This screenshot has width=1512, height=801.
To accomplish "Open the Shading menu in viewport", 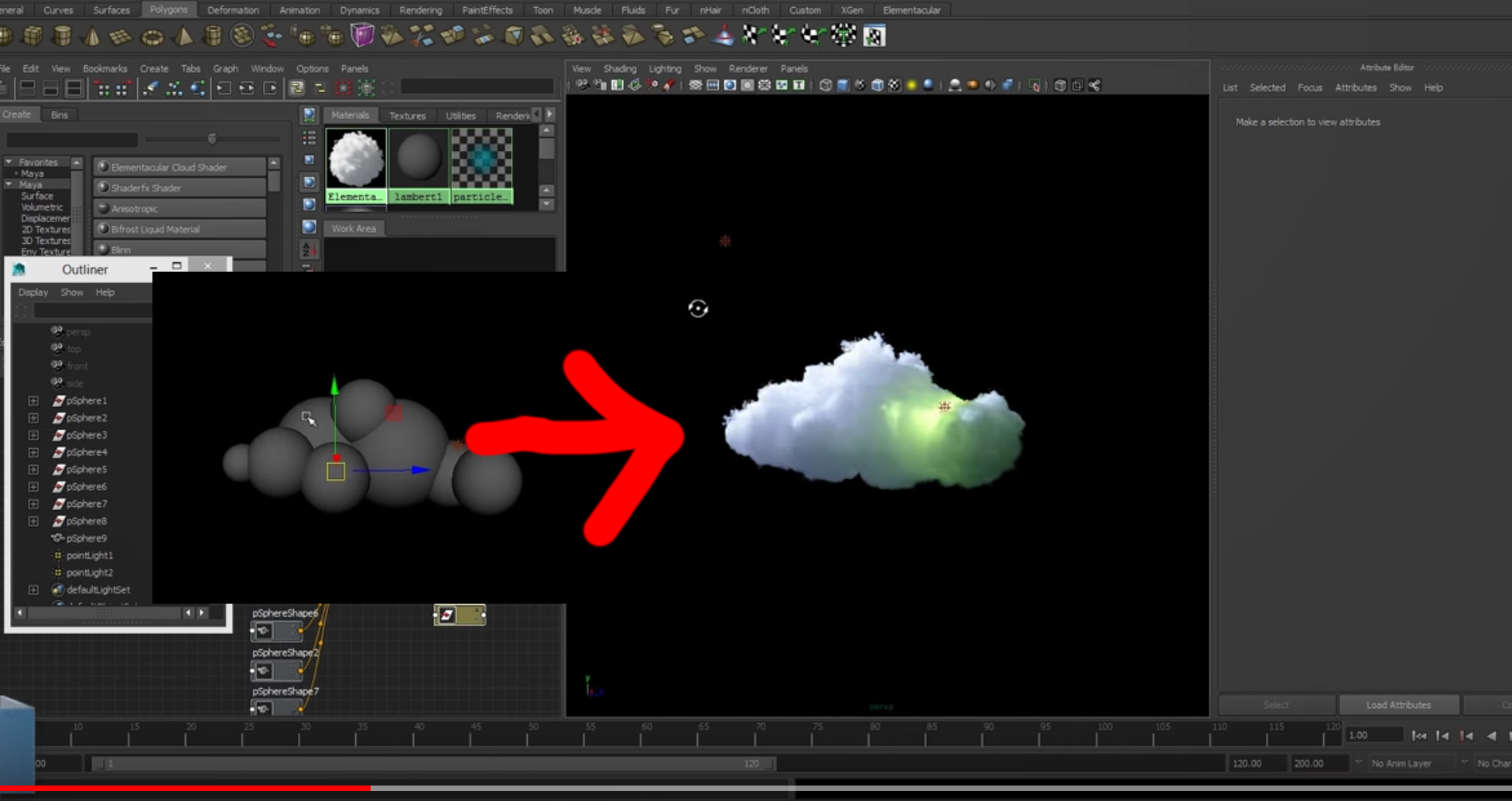I will click(620, 68).
